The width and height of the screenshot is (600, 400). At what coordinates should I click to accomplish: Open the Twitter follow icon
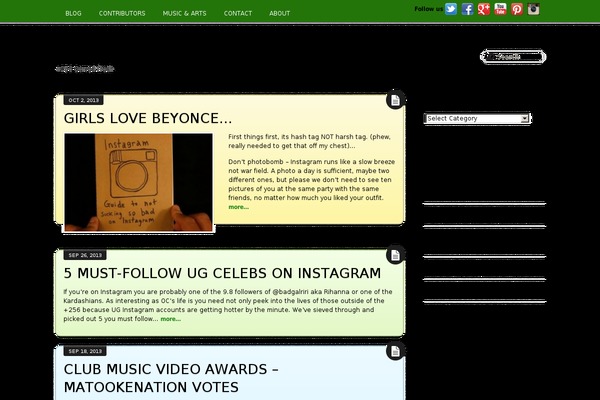click(451, 9)
